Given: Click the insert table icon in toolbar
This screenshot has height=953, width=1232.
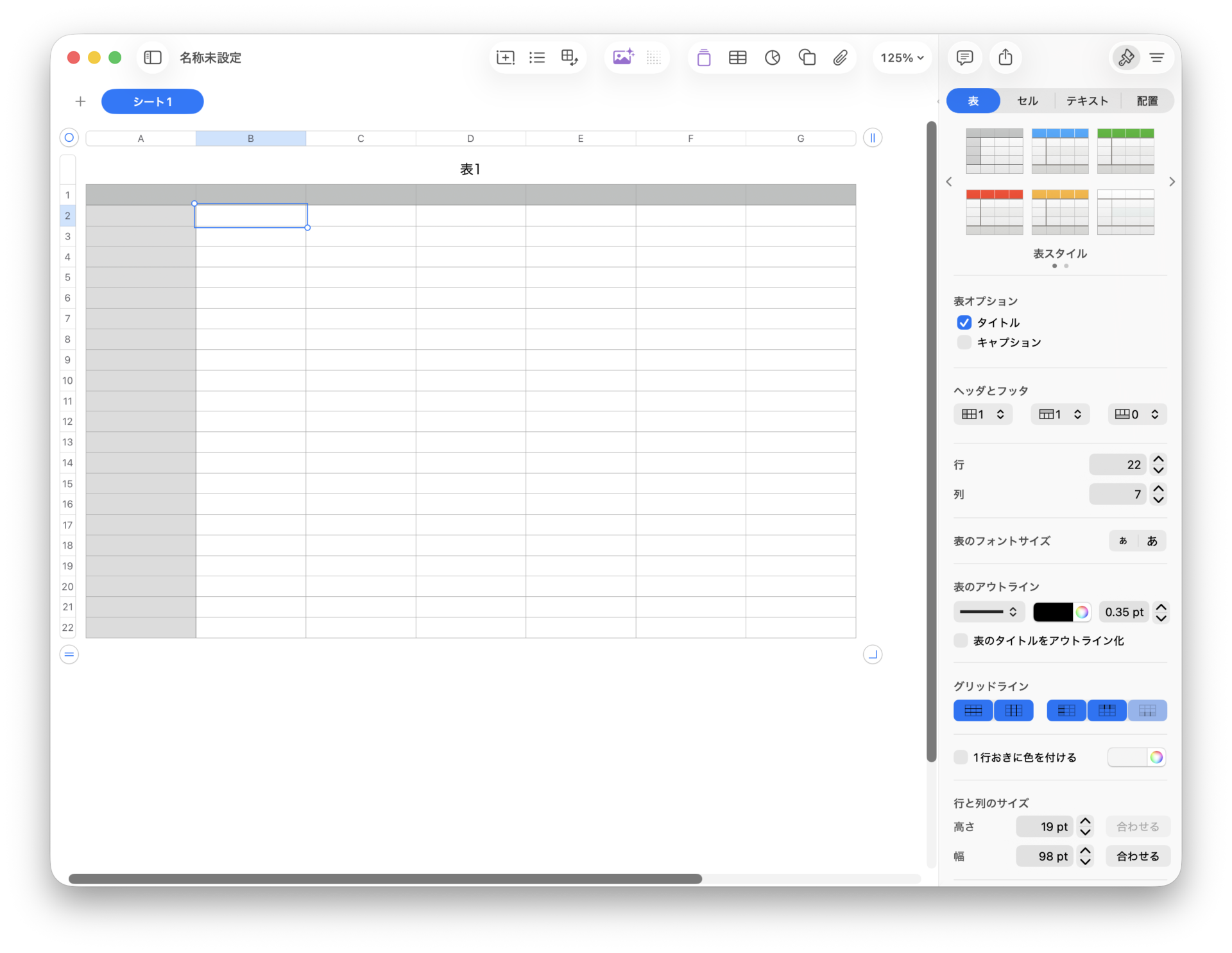Looking at the screenshot, I should (737, 58).
